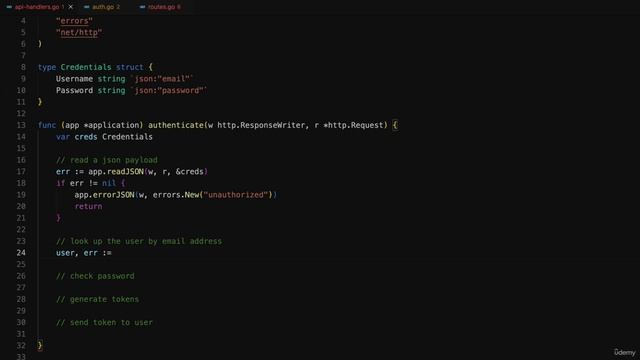Click the Go file icon on routes.go tab

[142, 7]
